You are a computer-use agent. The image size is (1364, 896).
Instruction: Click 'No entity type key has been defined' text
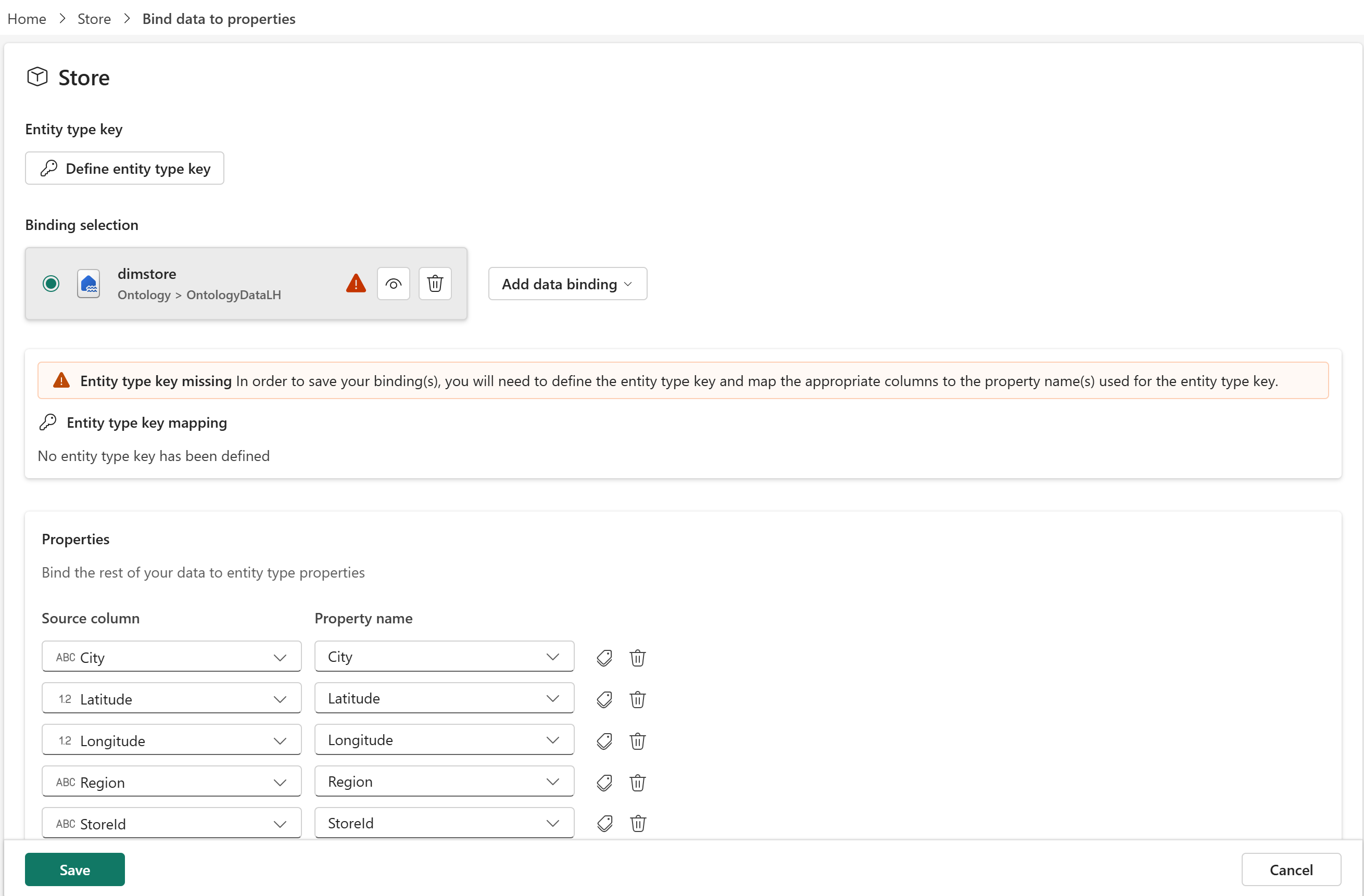coord(154,456)
